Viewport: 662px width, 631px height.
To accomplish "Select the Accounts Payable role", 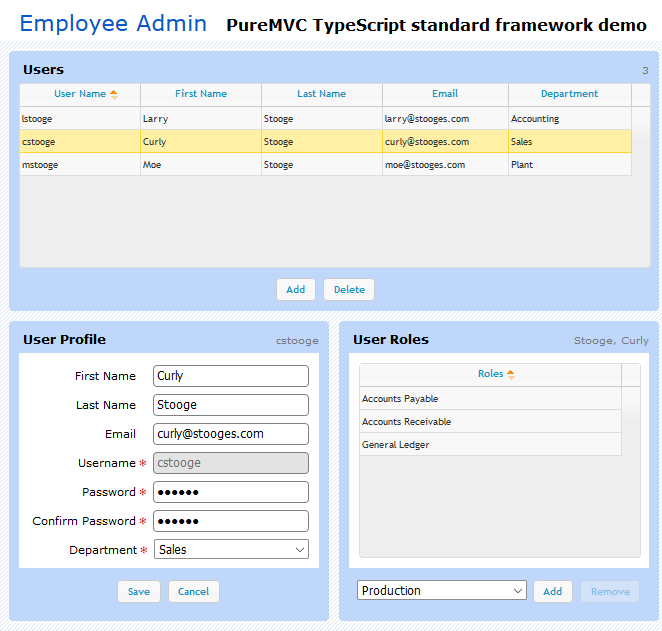I will (x=491, y=398).
